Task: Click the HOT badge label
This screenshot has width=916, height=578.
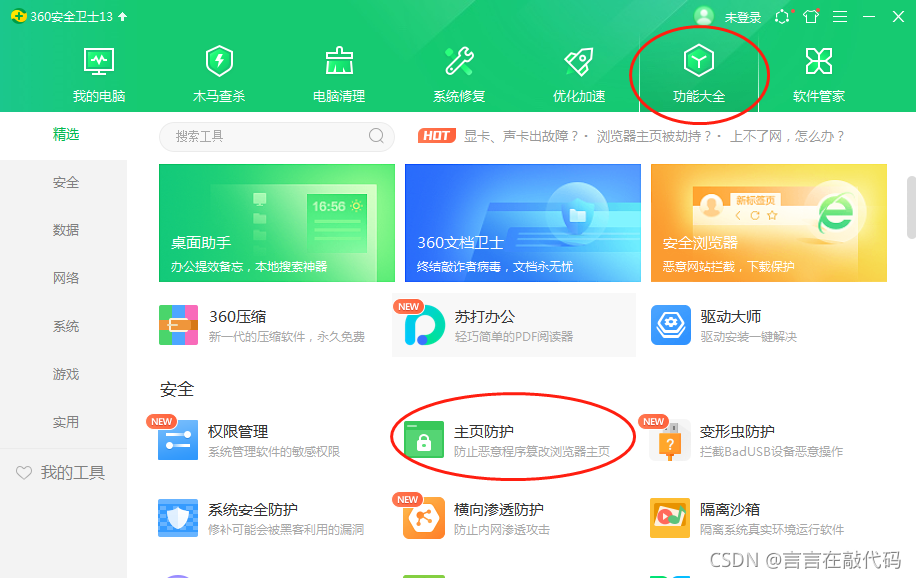Action: [x=436, y=136]
